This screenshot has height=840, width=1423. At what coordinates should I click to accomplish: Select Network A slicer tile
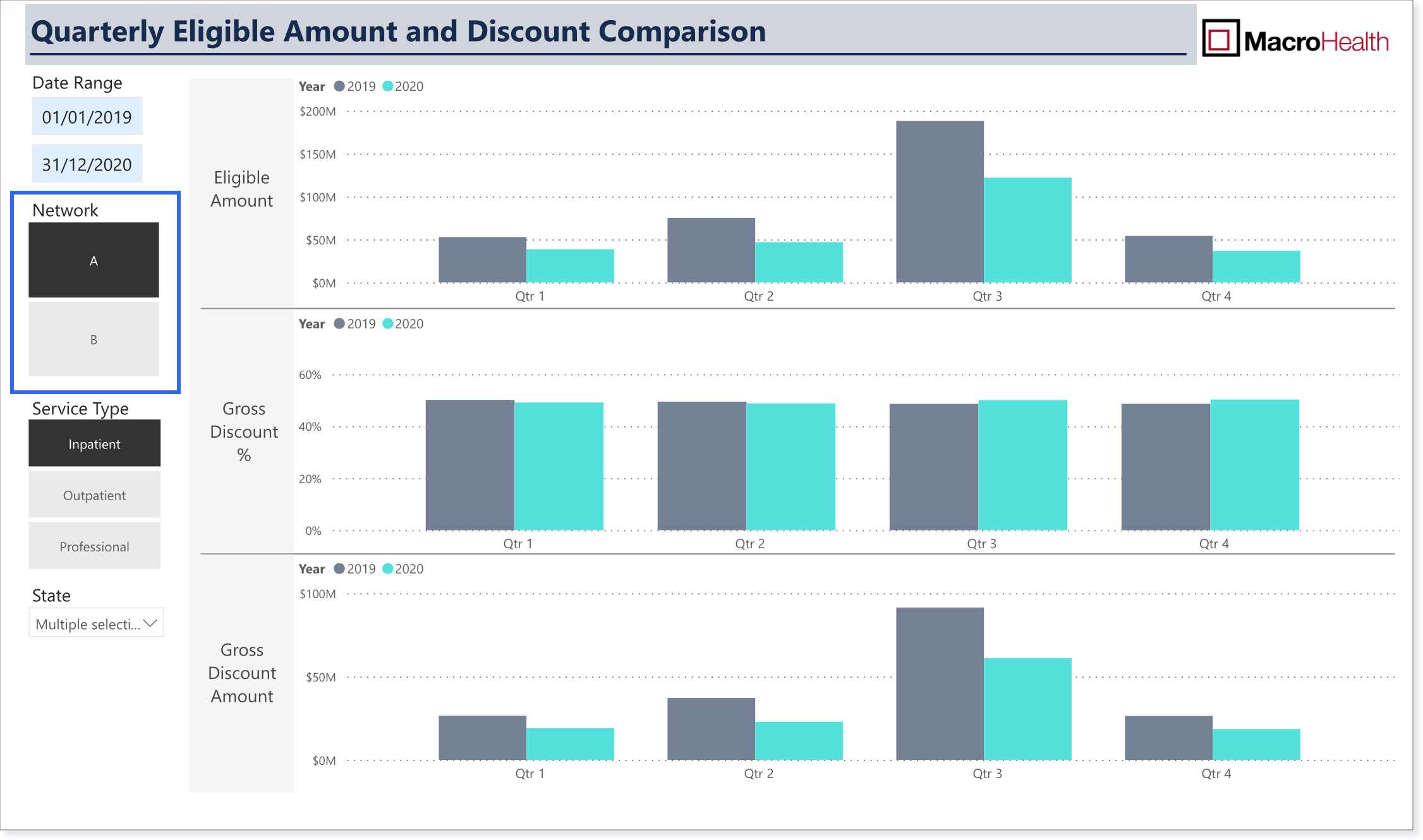[94, 260]
